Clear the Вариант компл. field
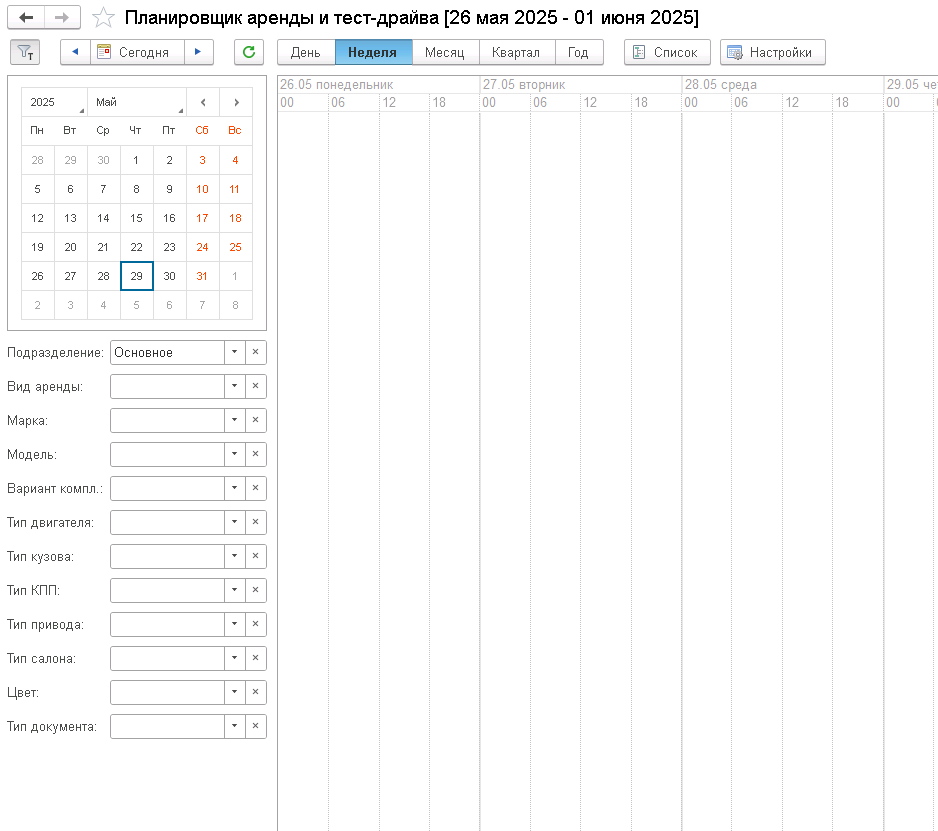 tap(255, 488)
